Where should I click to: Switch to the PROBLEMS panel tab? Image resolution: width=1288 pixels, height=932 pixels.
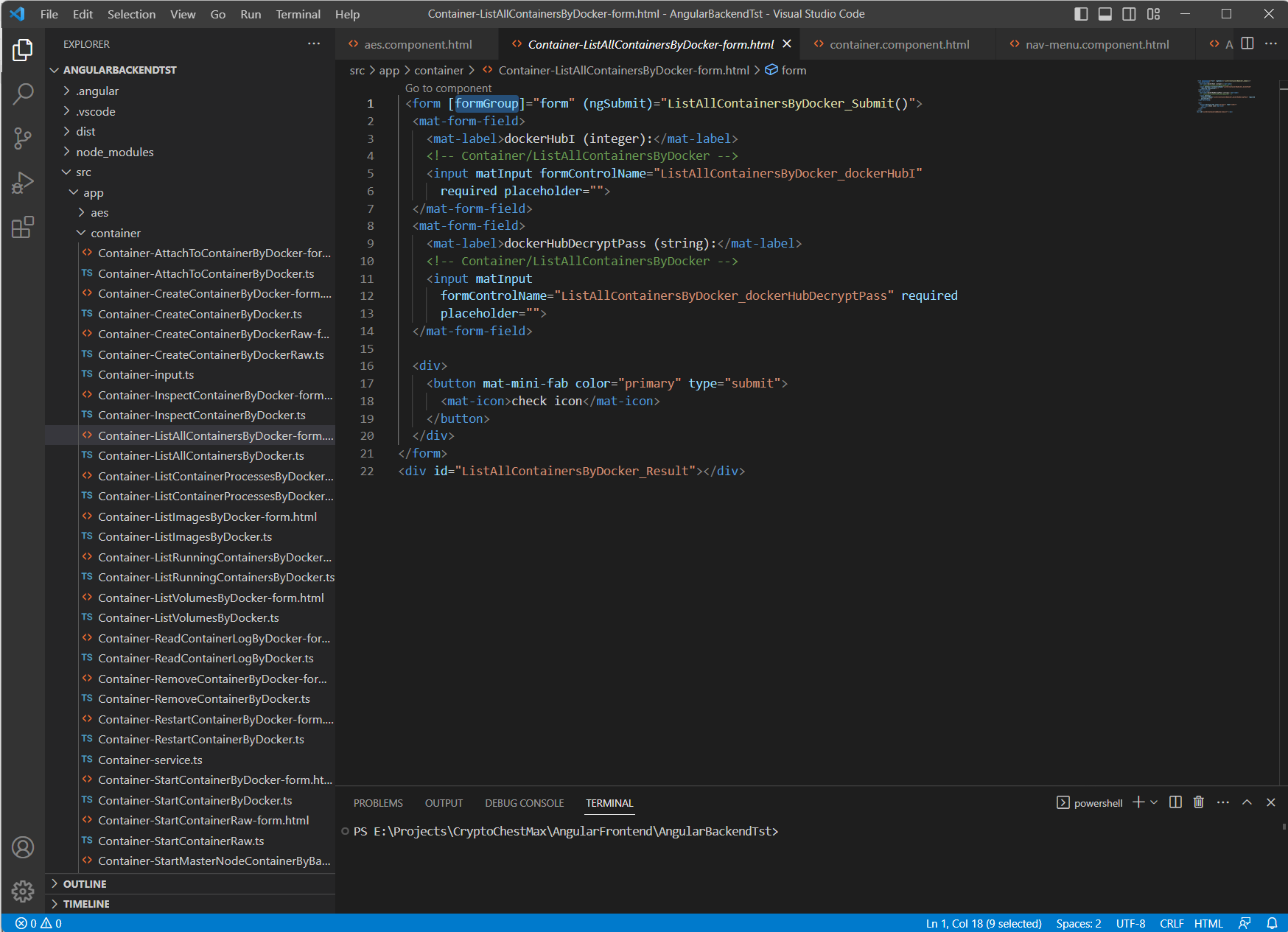[378, 803]
